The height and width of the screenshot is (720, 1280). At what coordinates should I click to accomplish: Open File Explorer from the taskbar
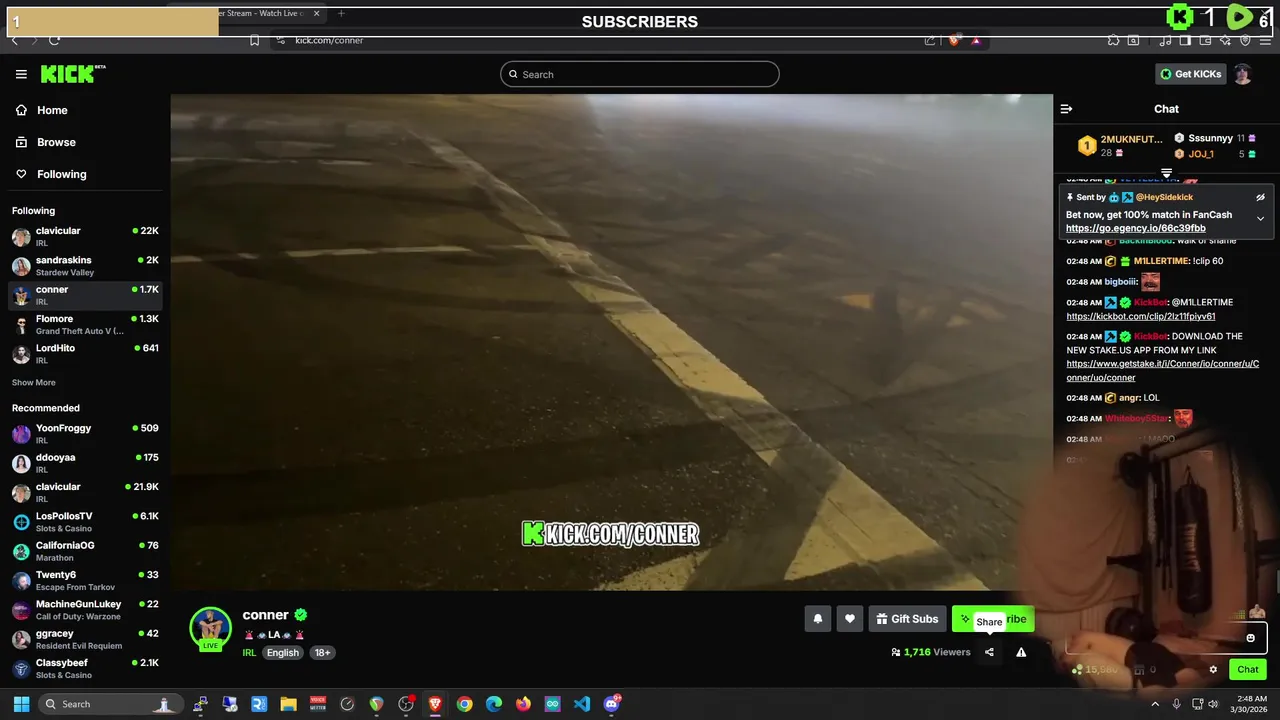pyautogui.click(x=288, y=704)
